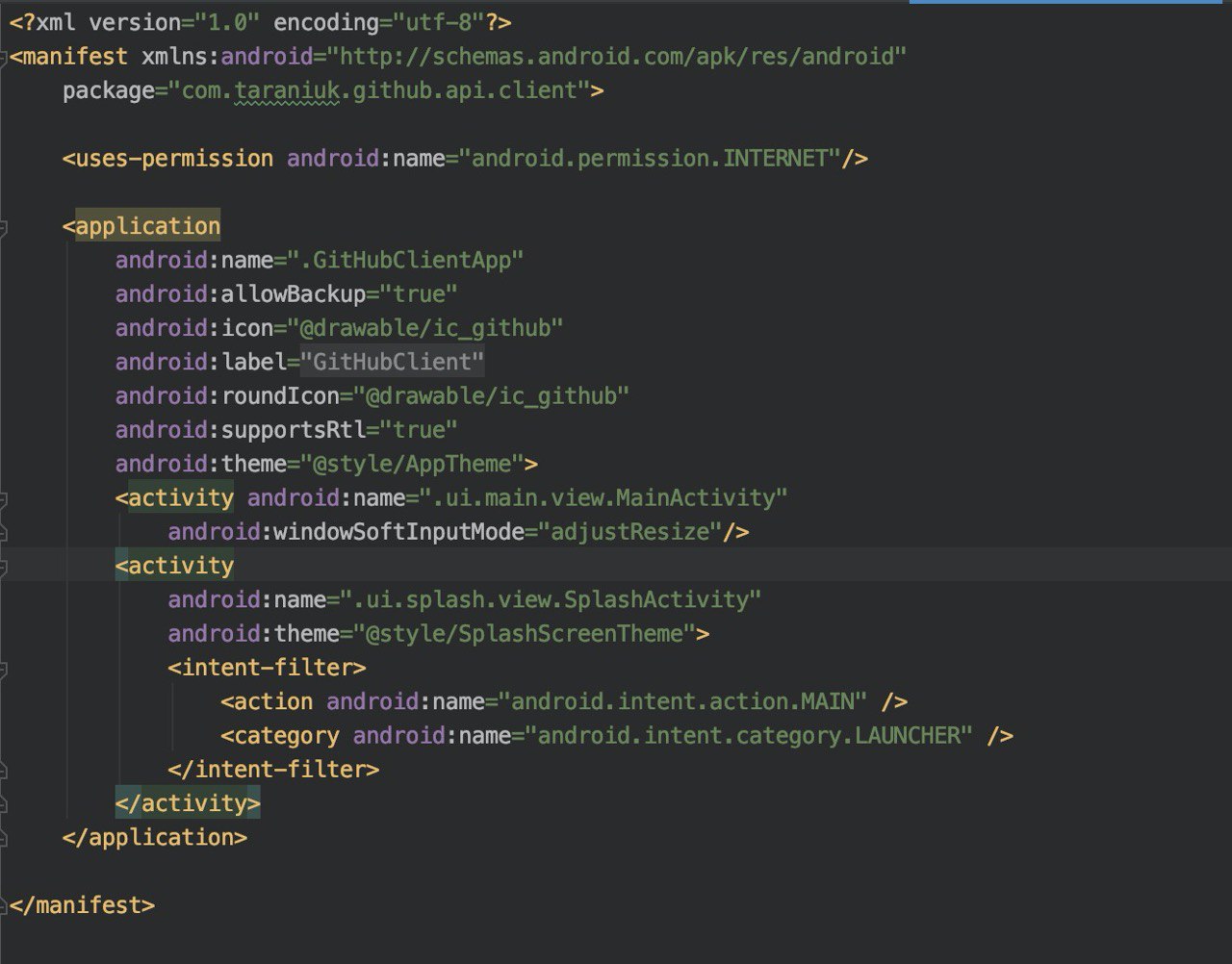Click the "true" value of allowBackup

419,293
